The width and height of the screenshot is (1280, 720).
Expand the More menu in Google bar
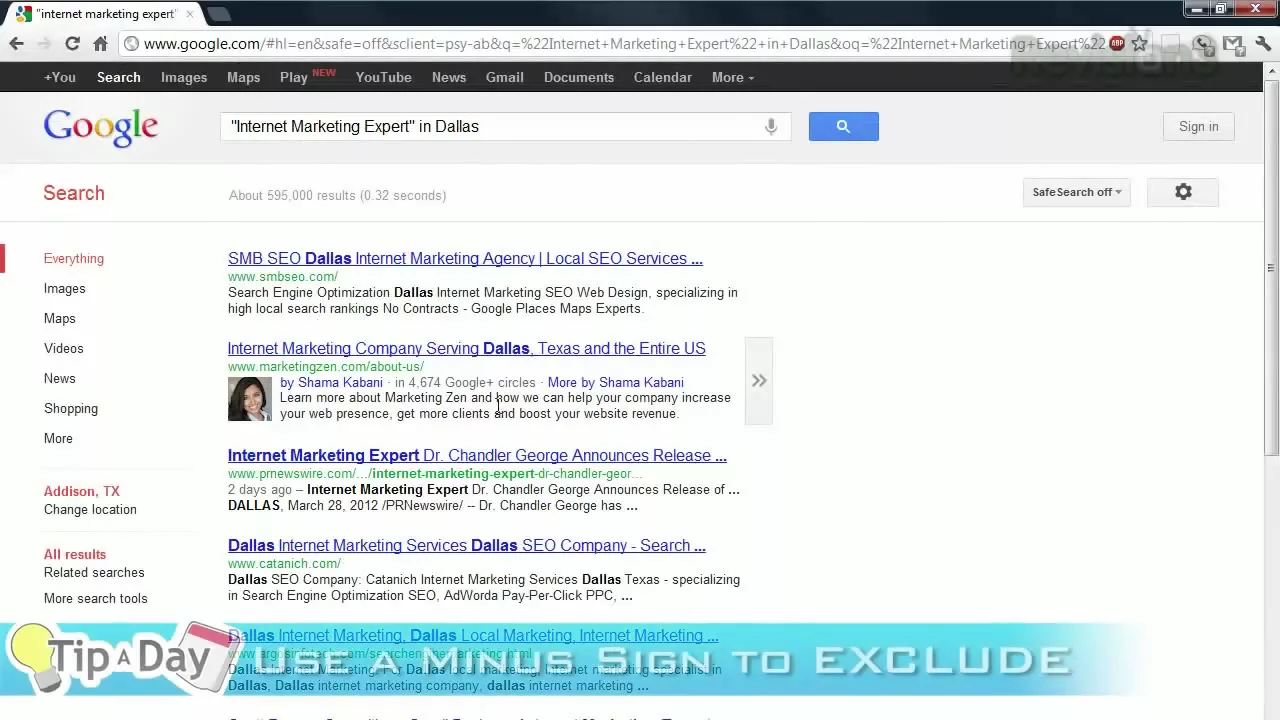tap(733, 77)
